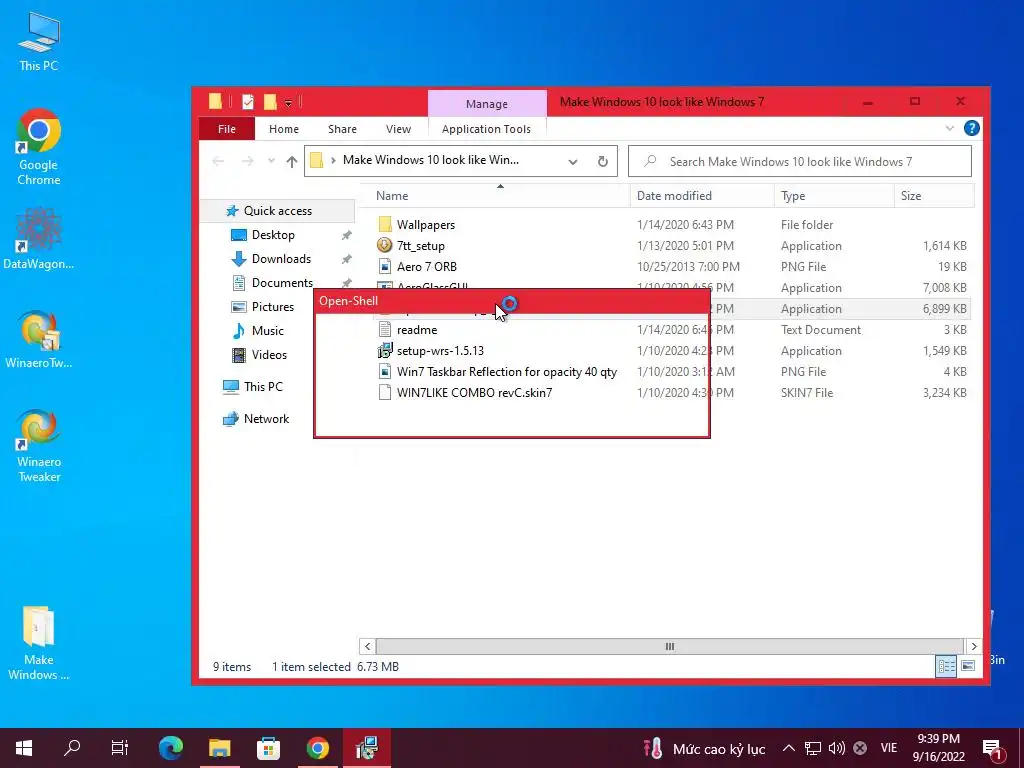The height and width of the screenshot is (768, 1024).
Task: Open File Explorer taskbar icon
Action: click(x=220, y=748)
